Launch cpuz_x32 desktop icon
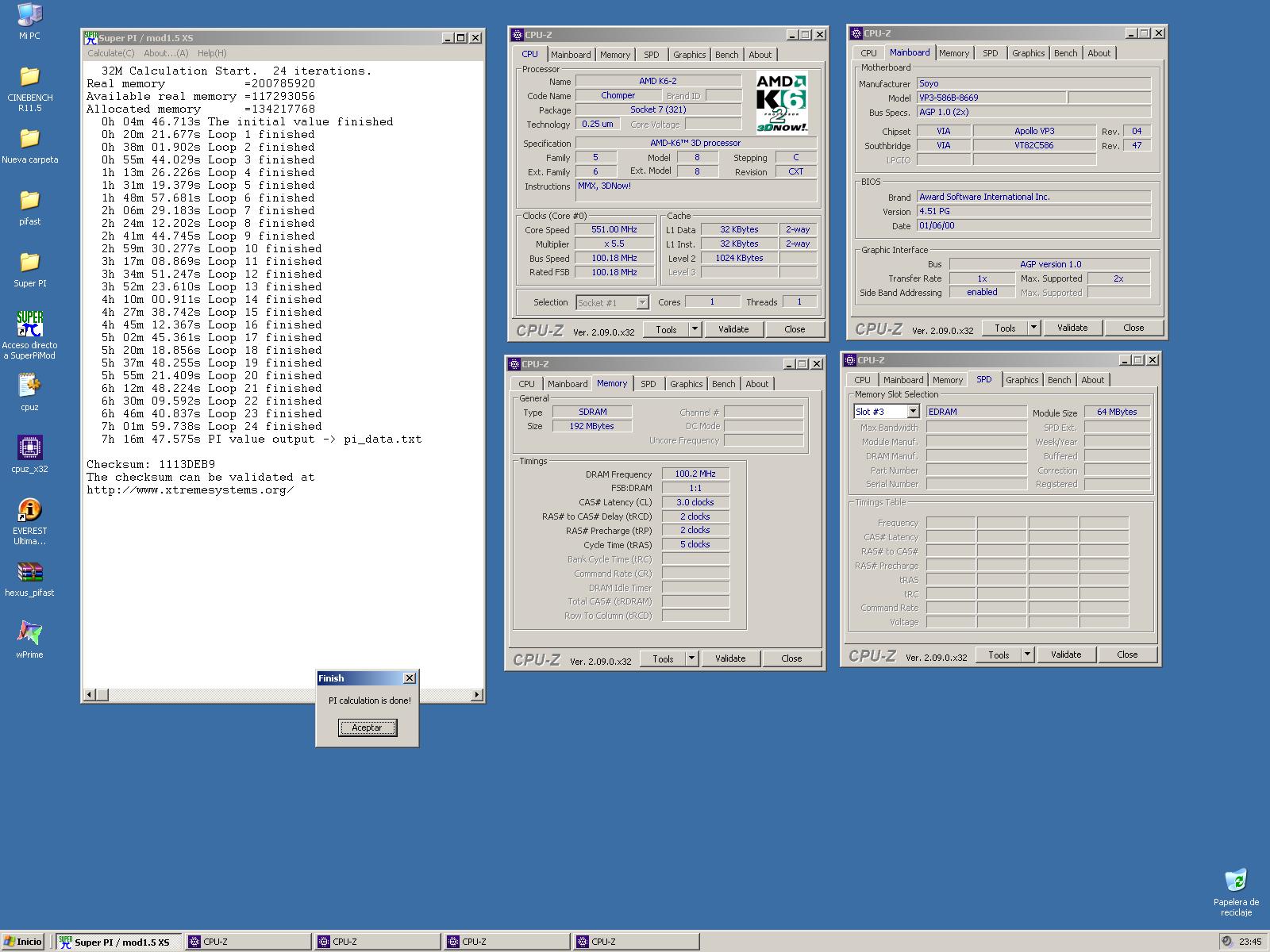The height and width of the screenshot is (952, 1270). (29, 447)
